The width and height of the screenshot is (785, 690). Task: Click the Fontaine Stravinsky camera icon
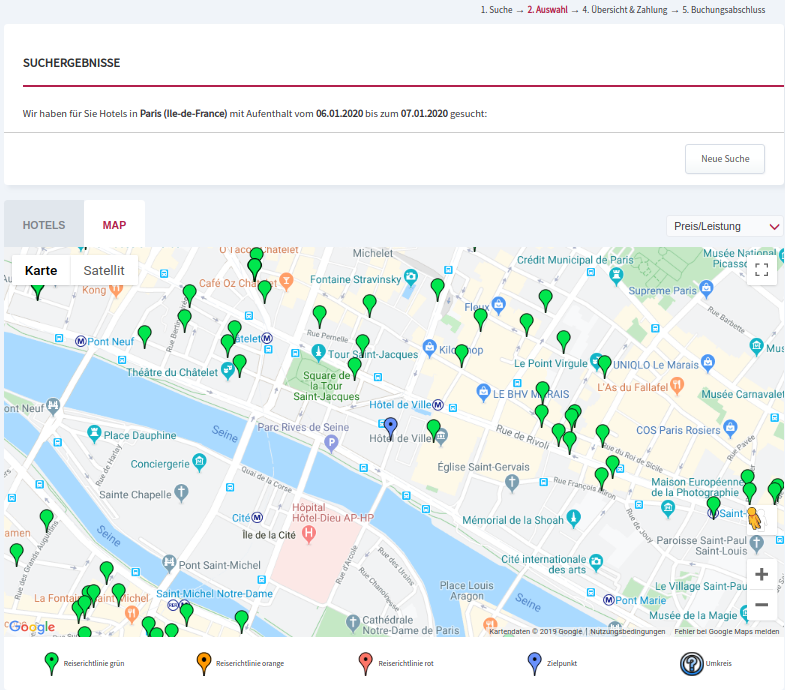pyautogui.click(x=411, y=277)
